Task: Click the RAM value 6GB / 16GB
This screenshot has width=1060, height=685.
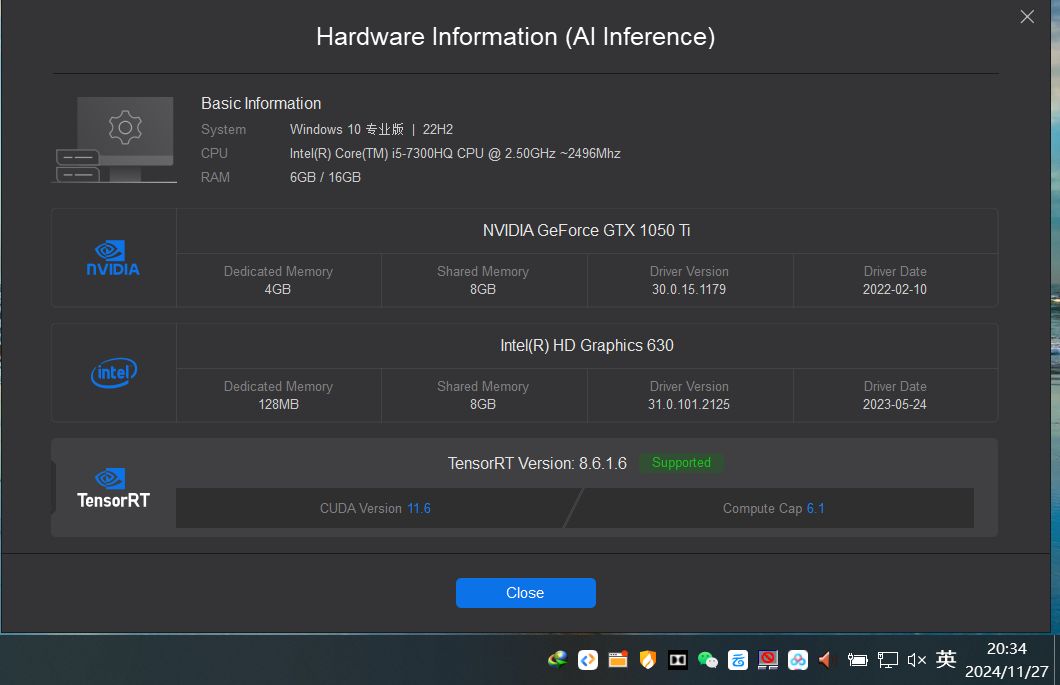Action: tap(325, 177)
